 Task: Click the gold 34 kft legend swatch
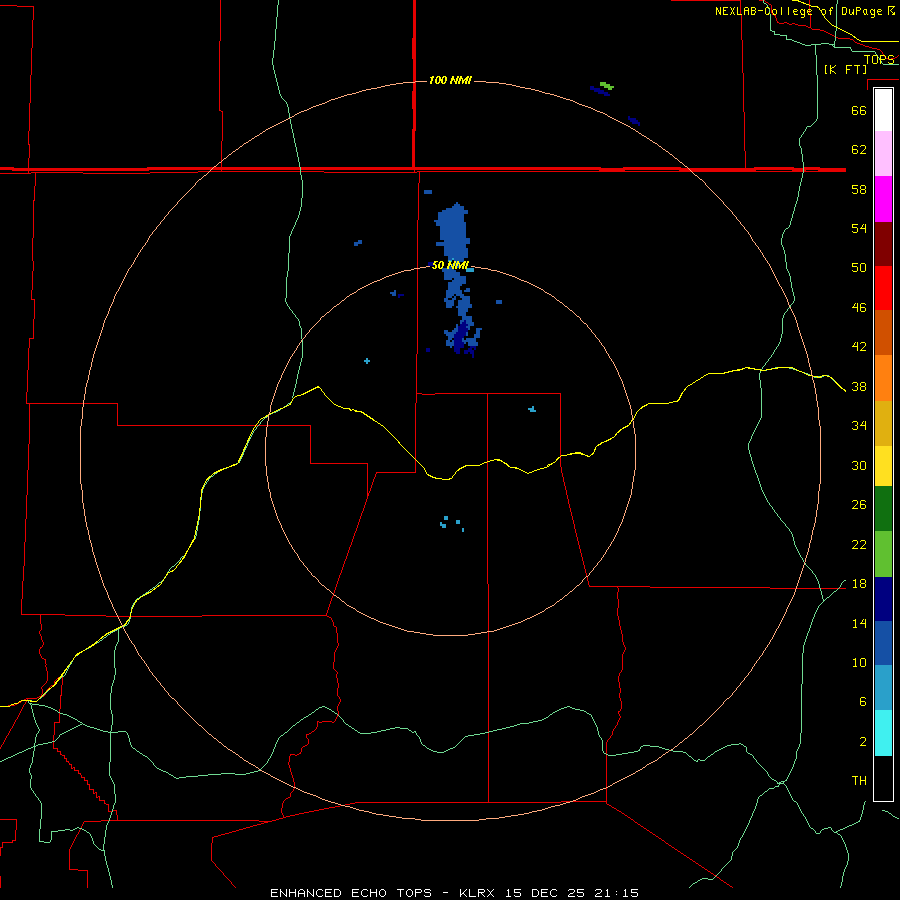883,423
